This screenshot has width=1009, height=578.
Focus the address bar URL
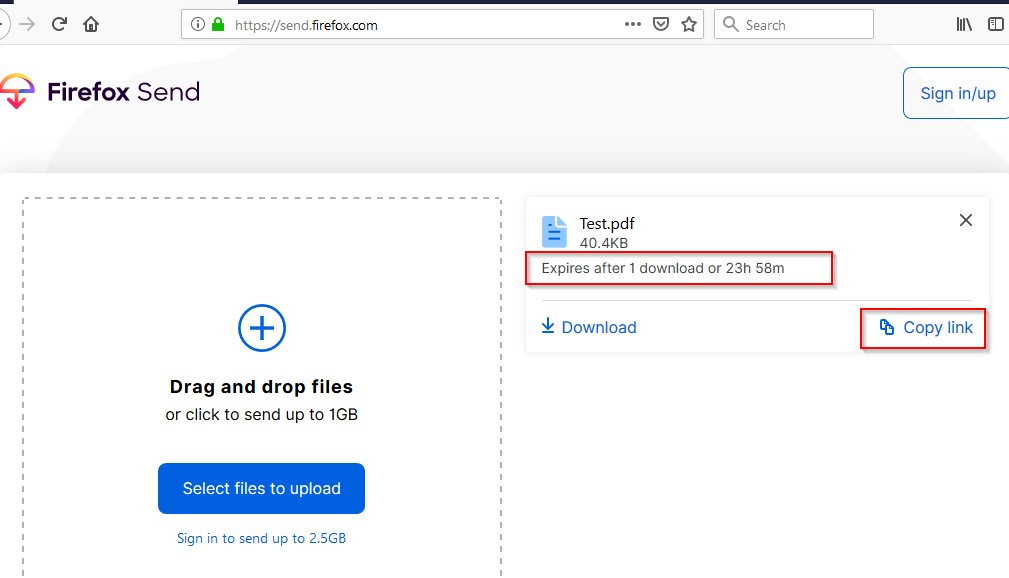400,25
